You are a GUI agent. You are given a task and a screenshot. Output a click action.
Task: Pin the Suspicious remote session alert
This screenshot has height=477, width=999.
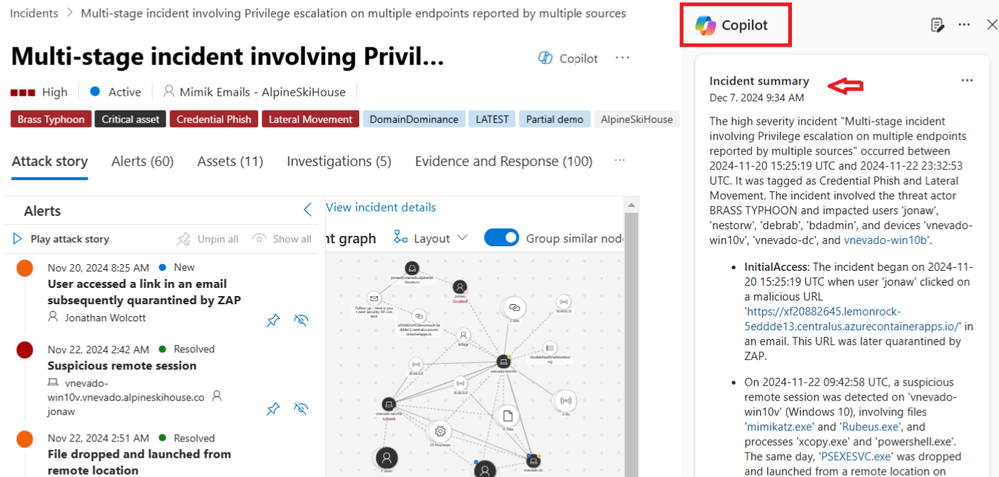tap(273, 408)
